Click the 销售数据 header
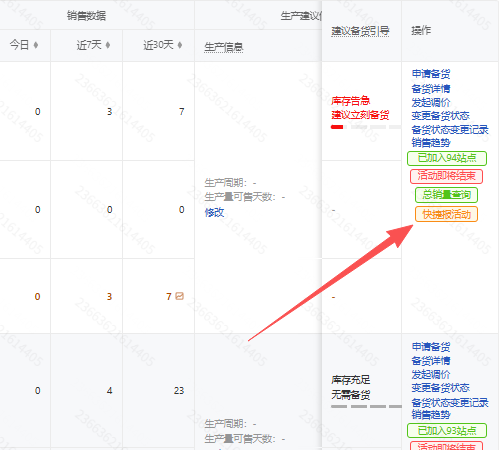This screenshot has width=500, height=450. pyautogui.click(x=86, y=15)
